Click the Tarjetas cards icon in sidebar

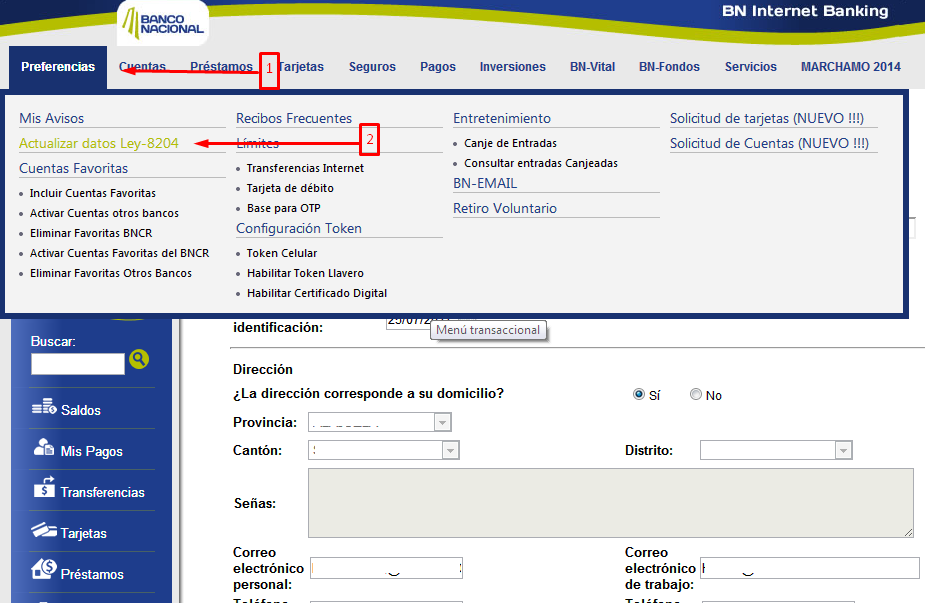(x=44, y=530)
